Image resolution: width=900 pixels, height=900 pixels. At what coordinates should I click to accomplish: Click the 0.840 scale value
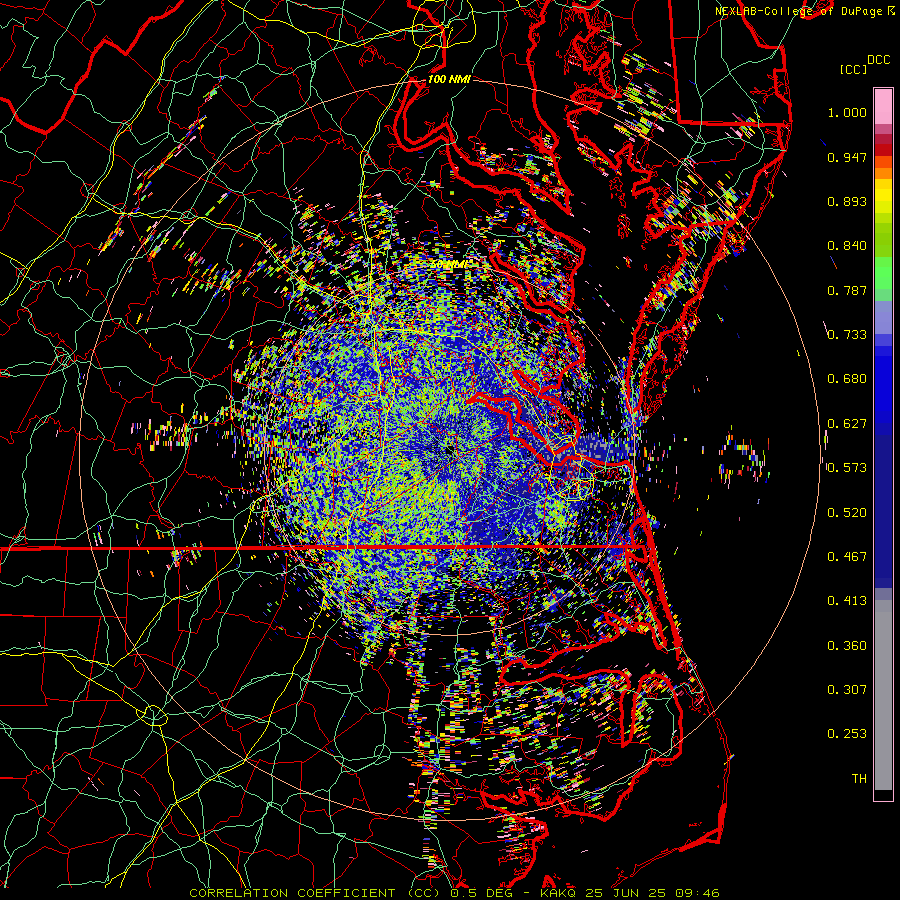coord(847,246)
